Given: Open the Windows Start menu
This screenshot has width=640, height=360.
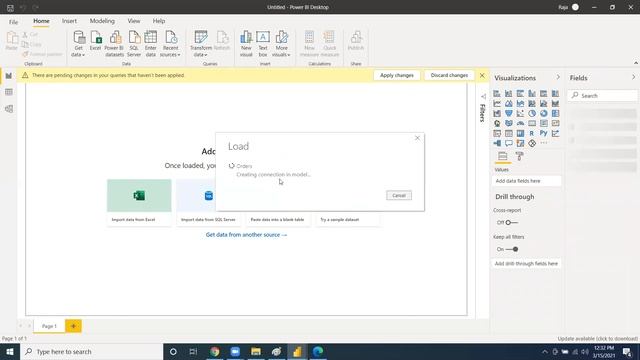Looking at the screenshot, I should pyautogui.click(x=10, y=352).
